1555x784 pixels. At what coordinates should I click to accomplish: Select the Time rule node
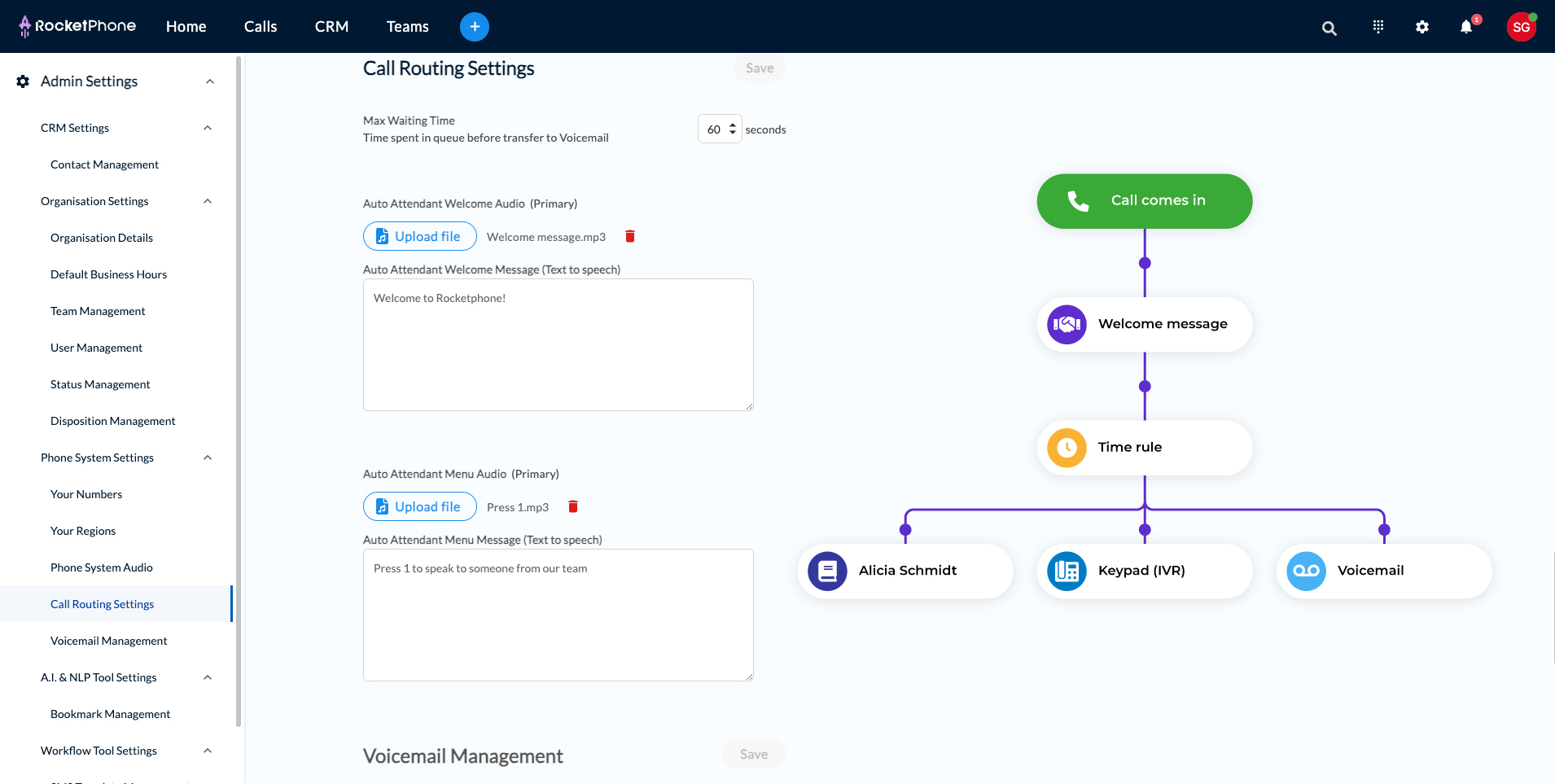pyautogui.click(x=1143, y=447)
